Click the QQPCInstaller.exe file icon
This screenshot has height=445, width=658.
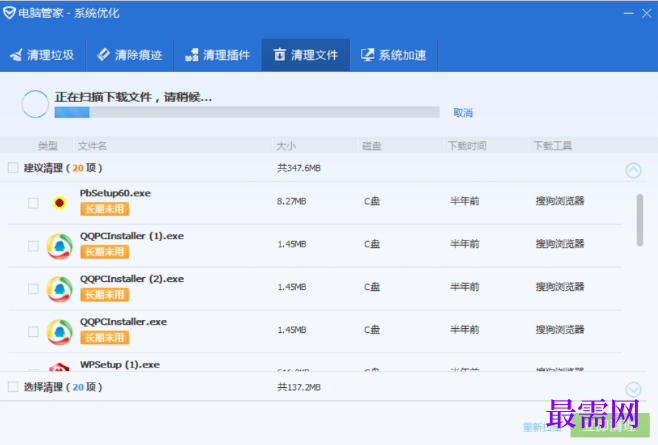[59, 332]
